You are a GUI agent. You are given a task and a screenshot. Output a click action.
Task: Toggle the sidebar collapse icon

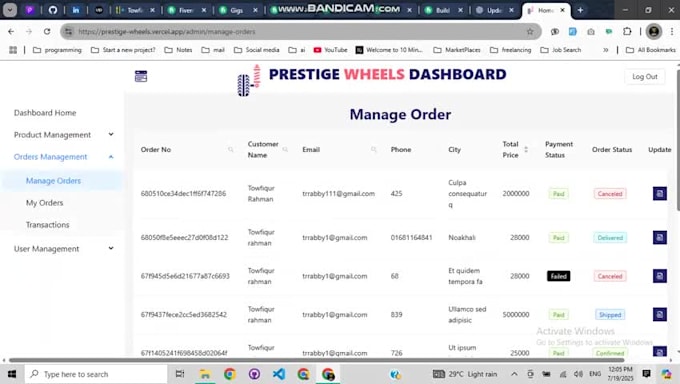point(141,76)
